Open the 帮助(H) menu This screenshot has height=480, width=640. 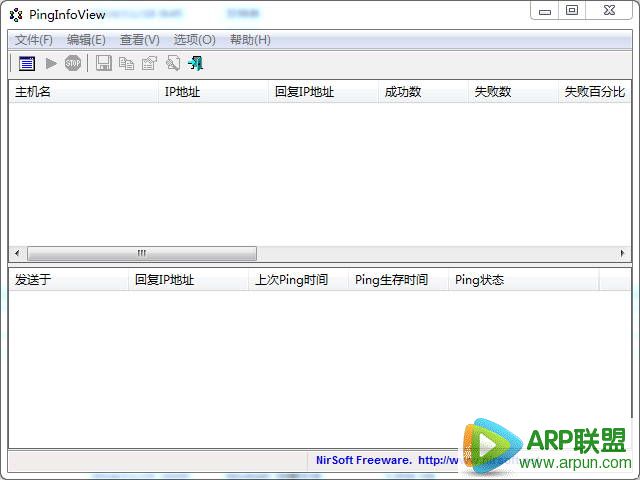(x=250, y=40)
